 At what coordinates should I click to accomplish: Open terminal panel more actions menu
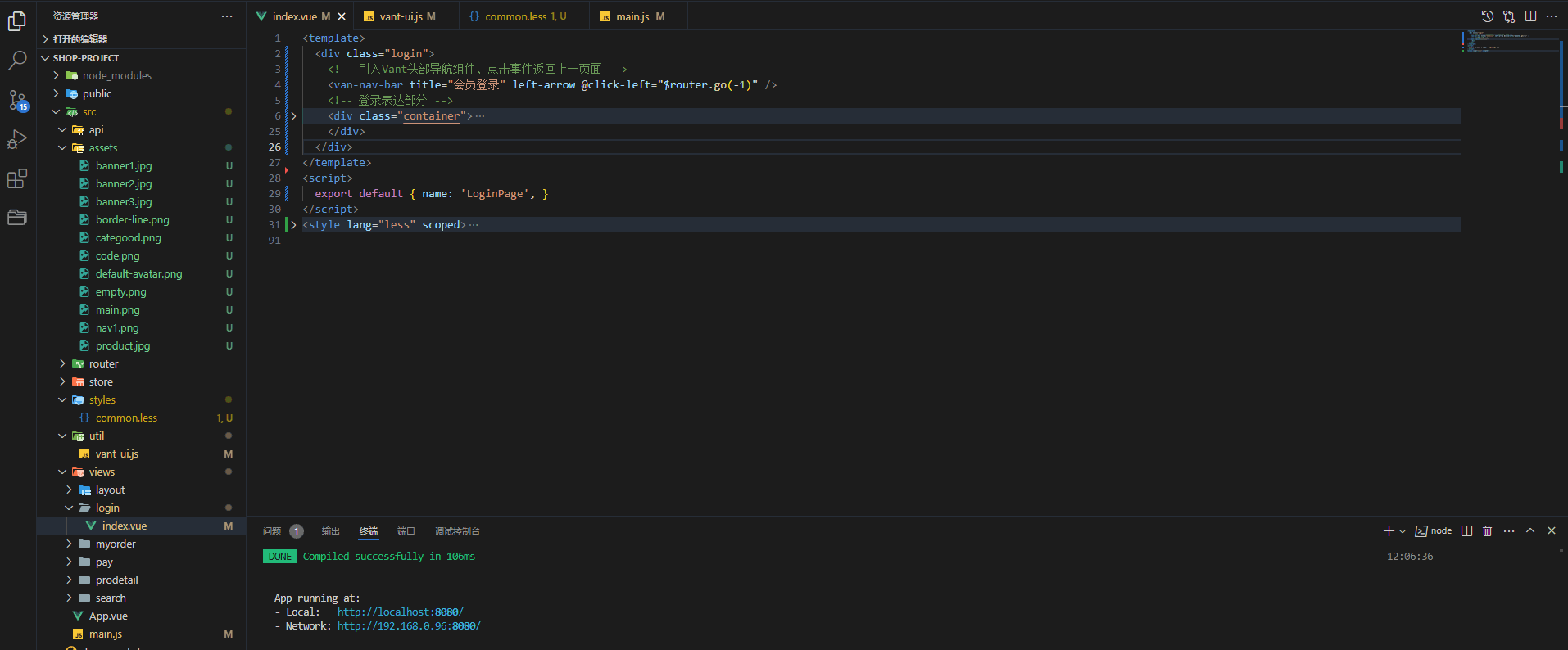[1509, 531]
